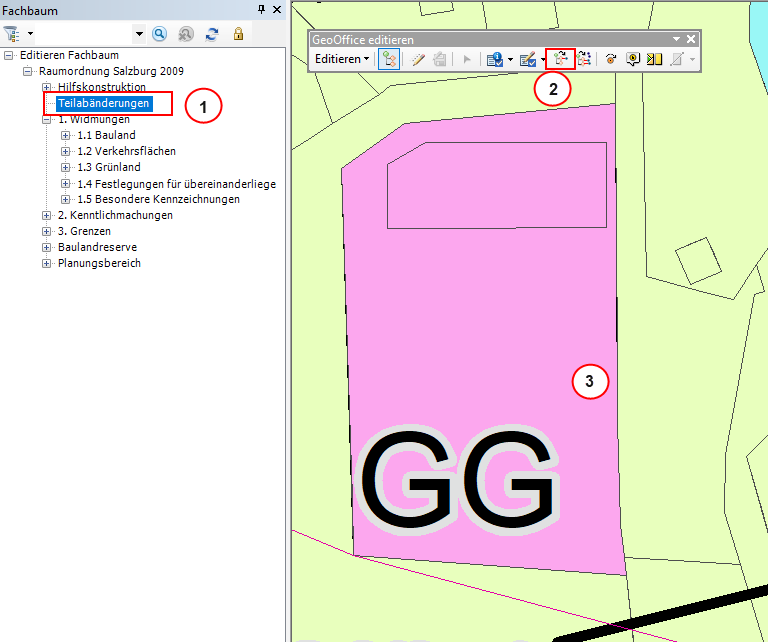Open the Editieren menu
768x642 pixels.
(x=341, y=60)
